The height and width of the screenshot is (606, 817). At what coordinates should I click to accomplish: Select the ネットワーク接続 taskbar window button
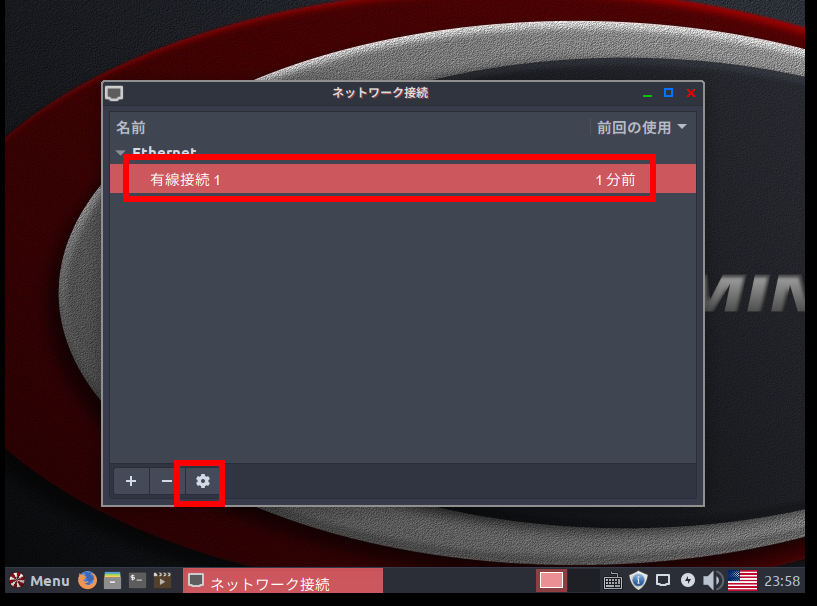coord(283,581)
